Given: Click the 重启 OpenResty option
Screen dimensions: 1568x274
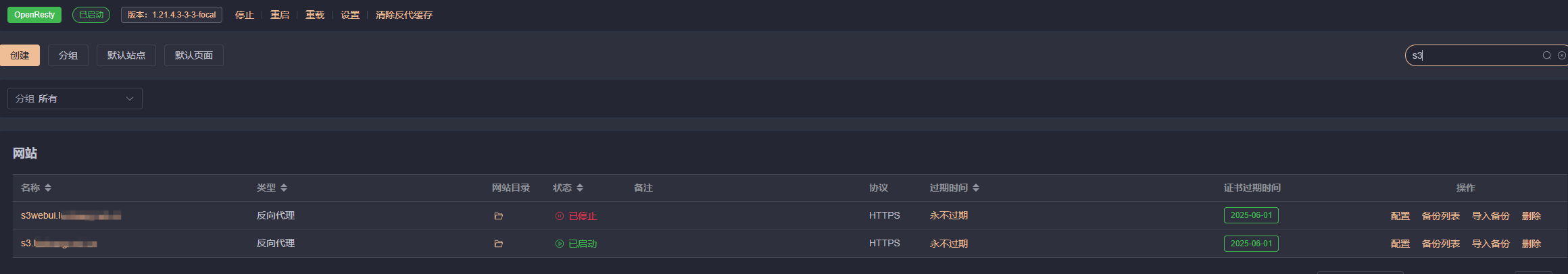Looking at the screenshot, I should tap(280, 15).
